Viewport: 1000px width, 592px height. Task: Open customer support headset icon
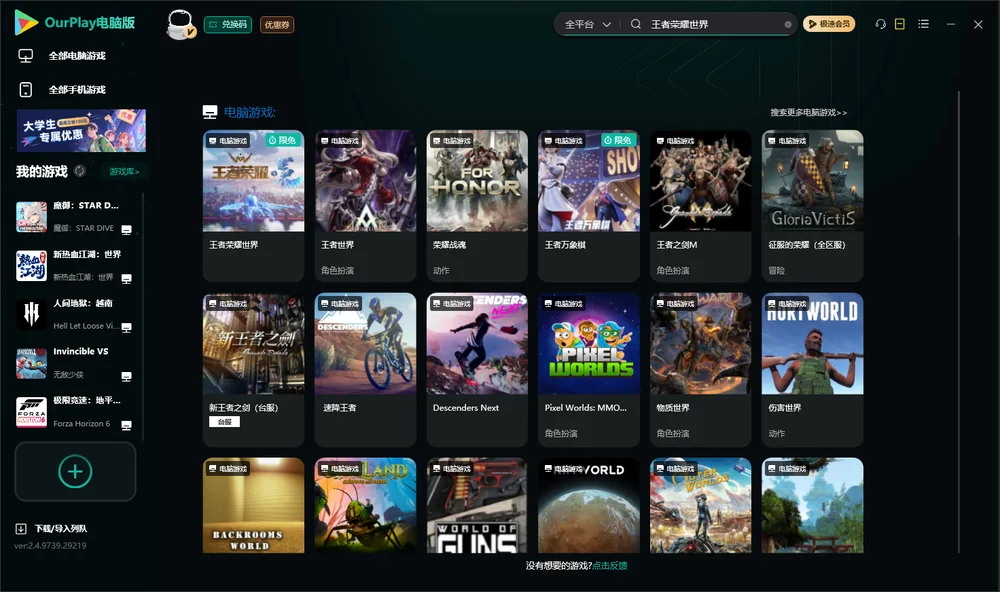880,24
